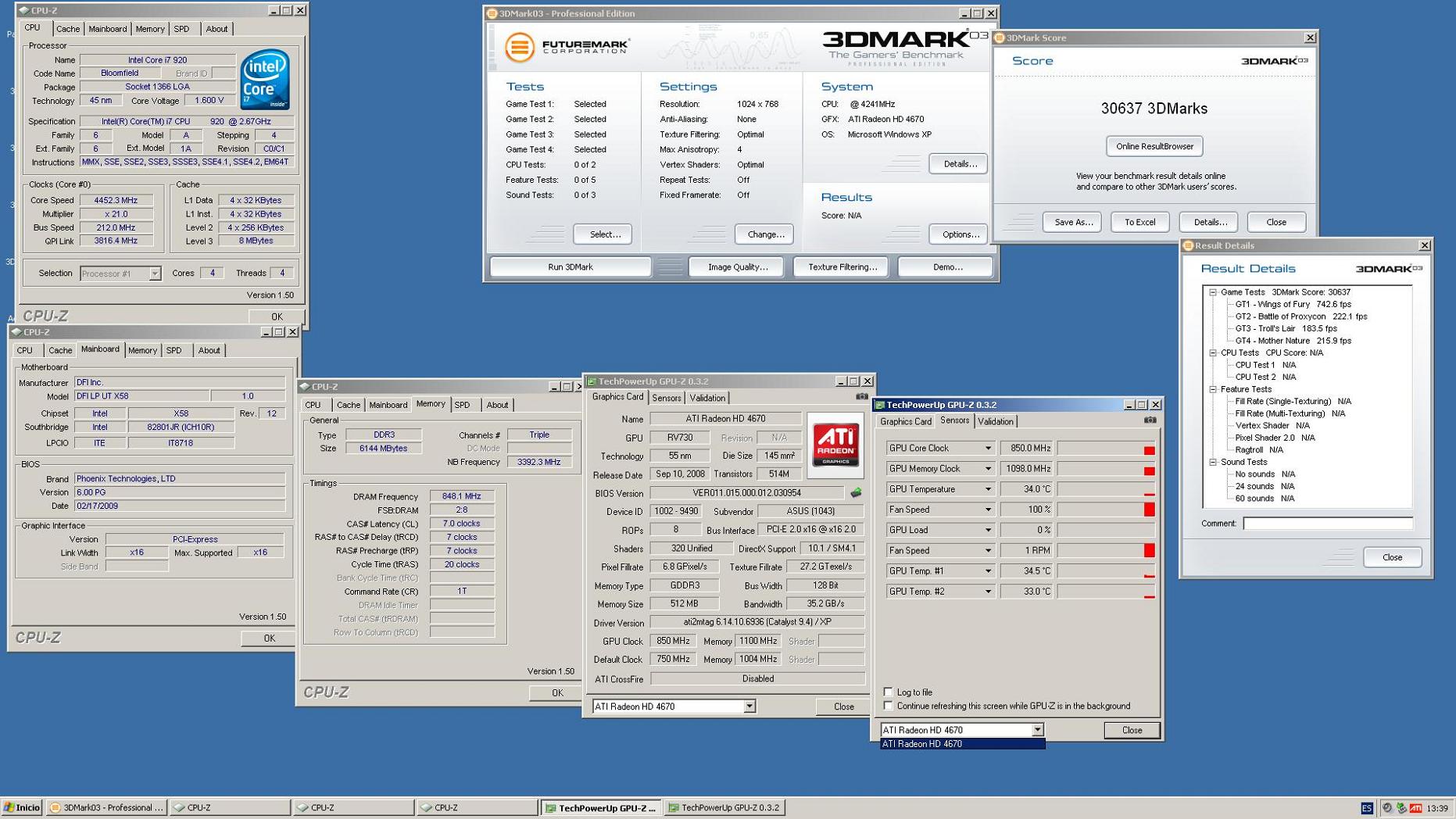1456x819 pixels.
Task: Click the green BIOS save chip icon in GPU-Z
Action: click(856, 493)
